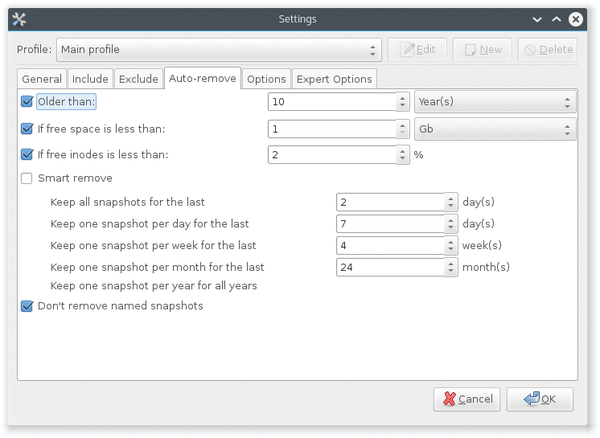The height and width of the screenshot is (438, 600).
Task: Click the New profile button
Action: point(482,49)
